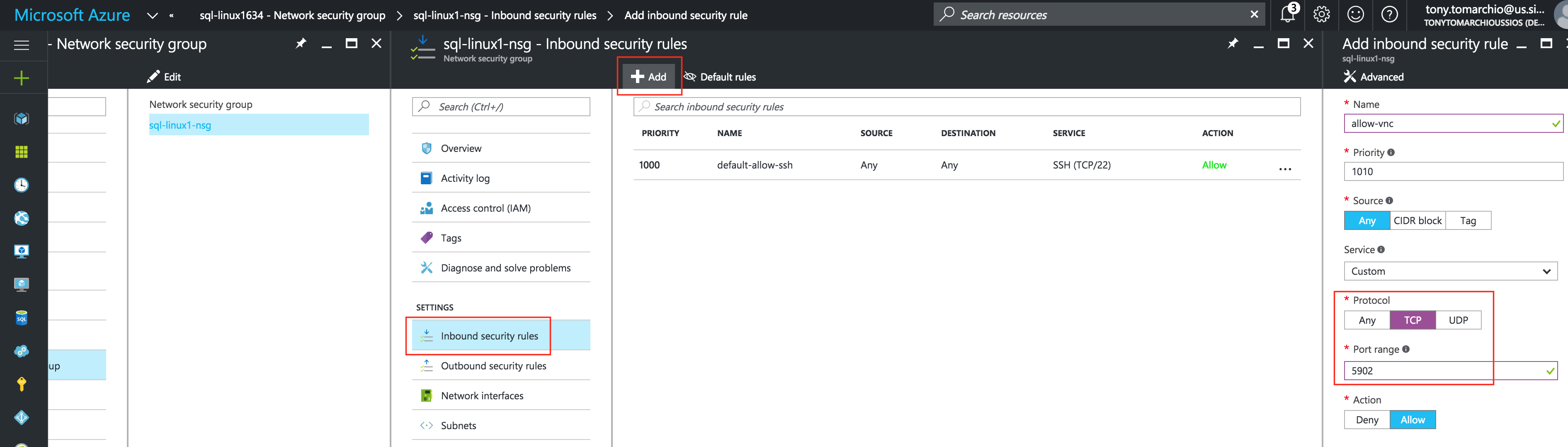Image resolution: width=1568 pixels, height=447 pixels.
Task: Open the yellow key Subscriptions icon
Action: pos(21,384)
